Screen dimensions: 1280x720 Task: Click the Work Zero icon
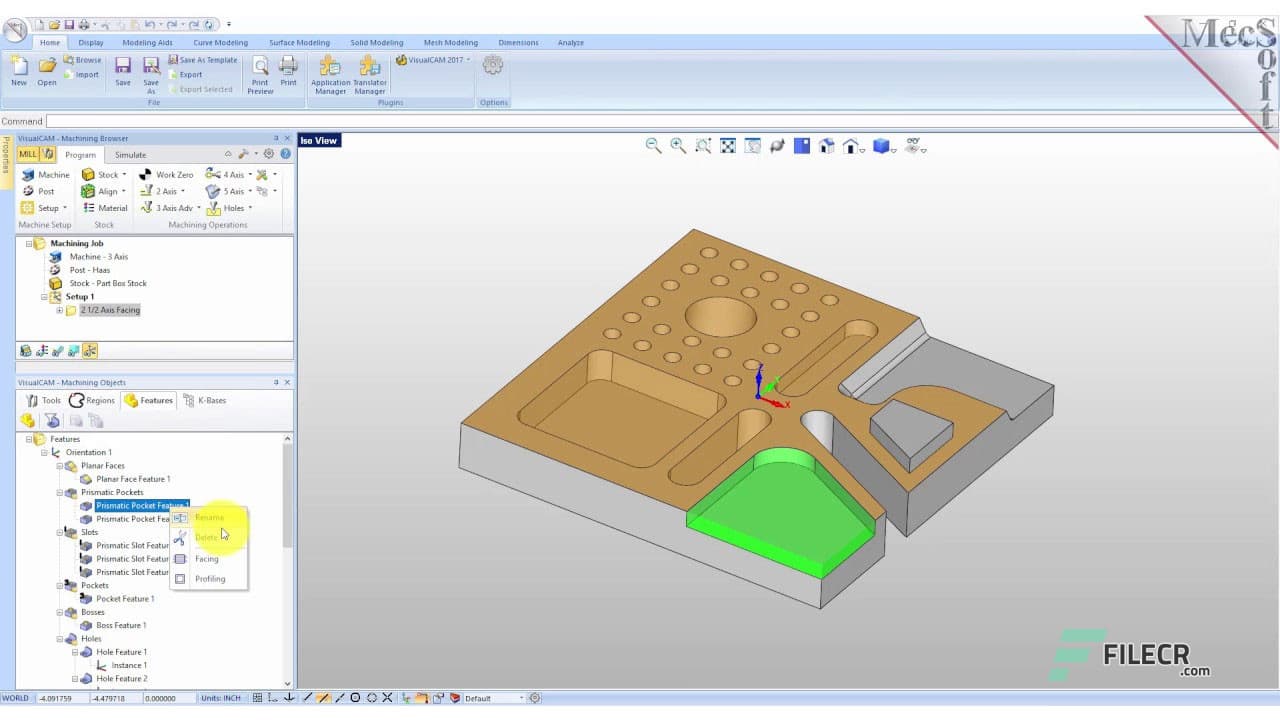[x=147, y=174]
